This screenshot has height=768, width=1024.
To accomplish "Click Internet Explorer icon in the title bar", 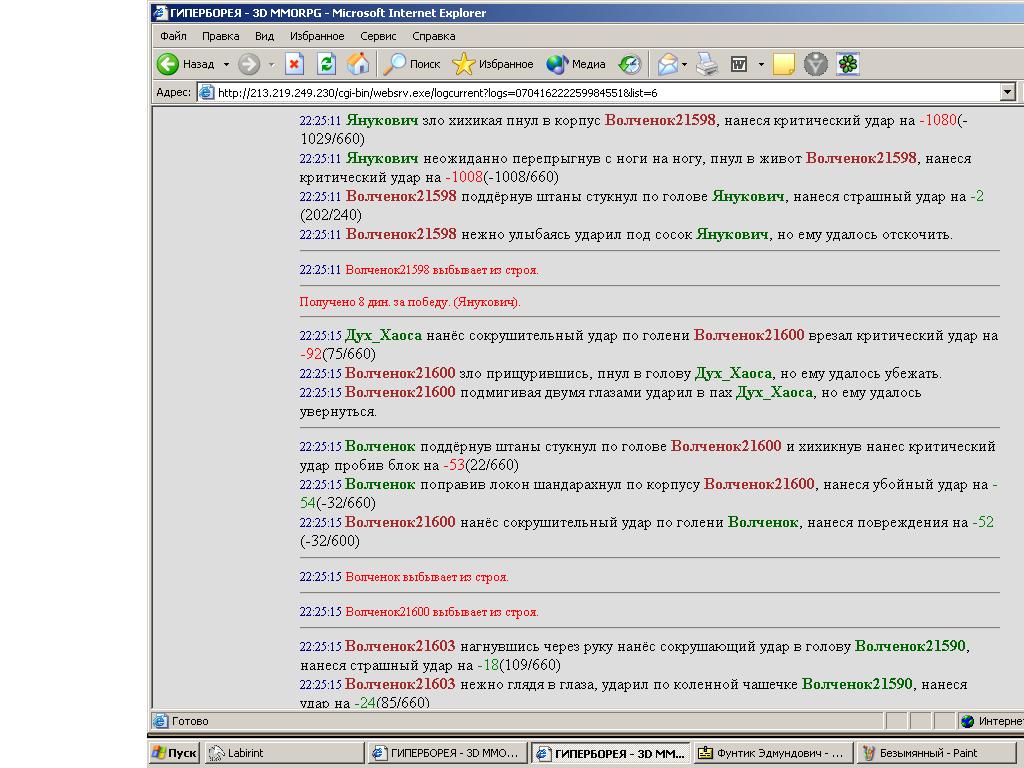I will (160, 12).
